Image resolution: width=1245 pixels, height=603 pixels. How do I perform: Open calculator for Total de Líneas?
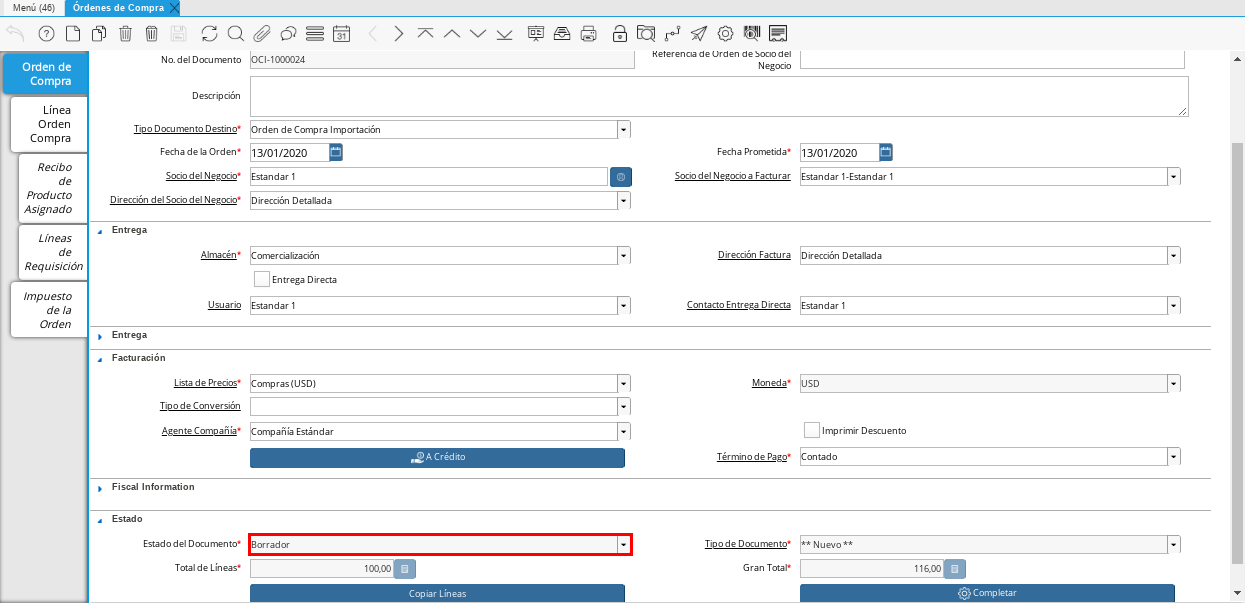404,569
